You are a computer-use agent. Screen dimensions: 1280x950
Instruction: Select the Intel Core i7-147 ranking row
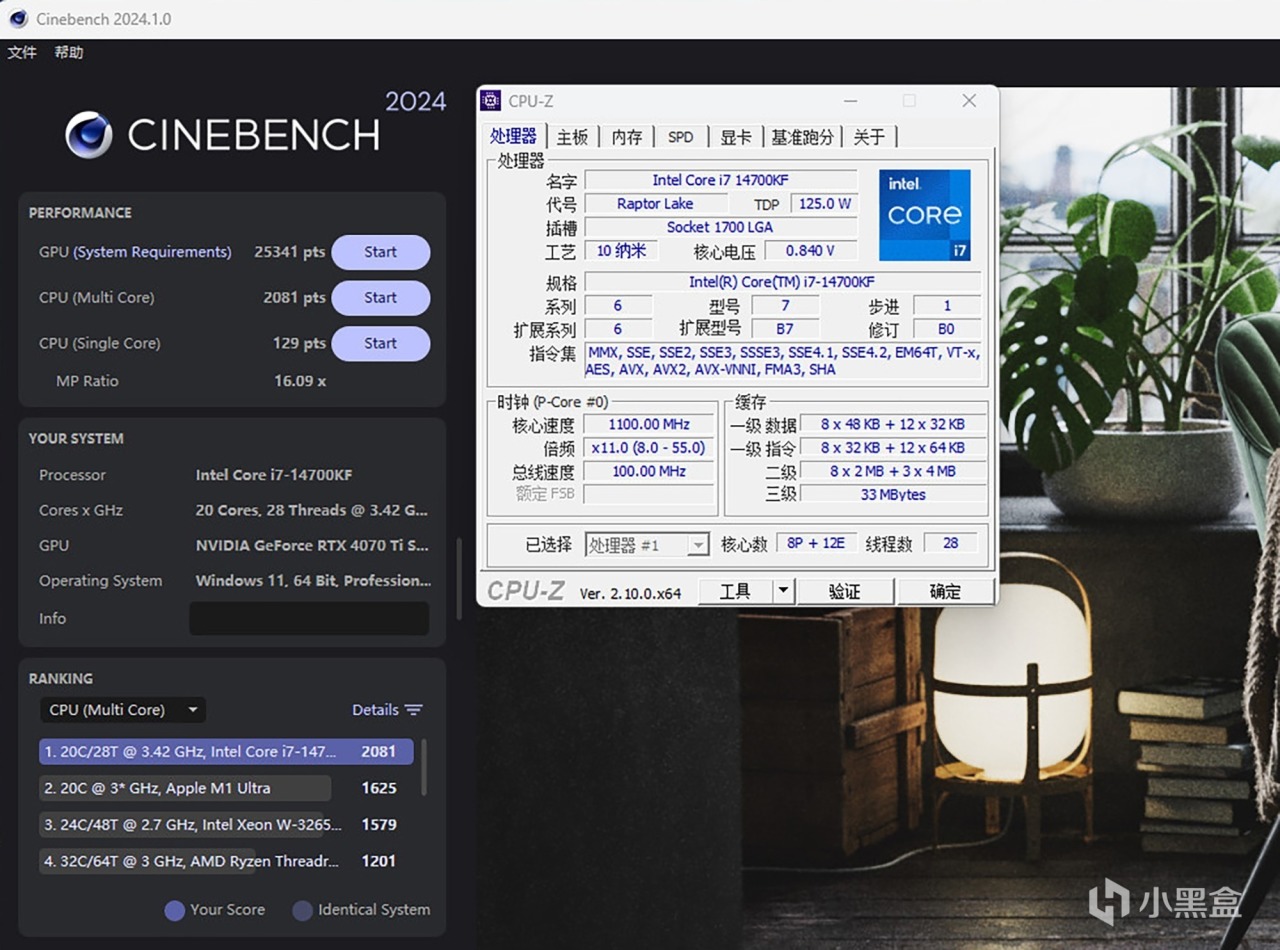226,751
